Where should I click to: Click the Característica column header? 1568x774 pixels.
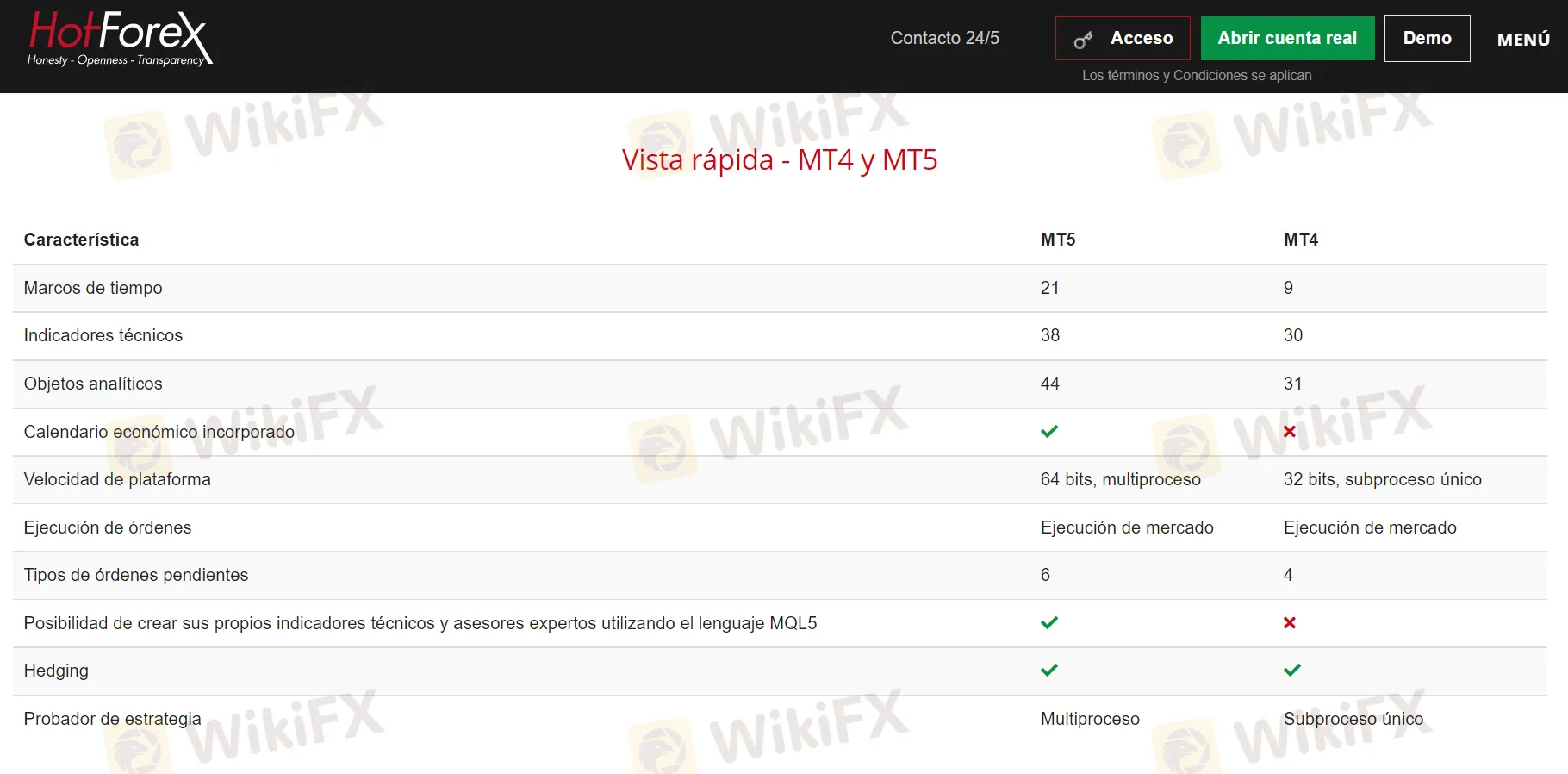(x=81, y=240)
